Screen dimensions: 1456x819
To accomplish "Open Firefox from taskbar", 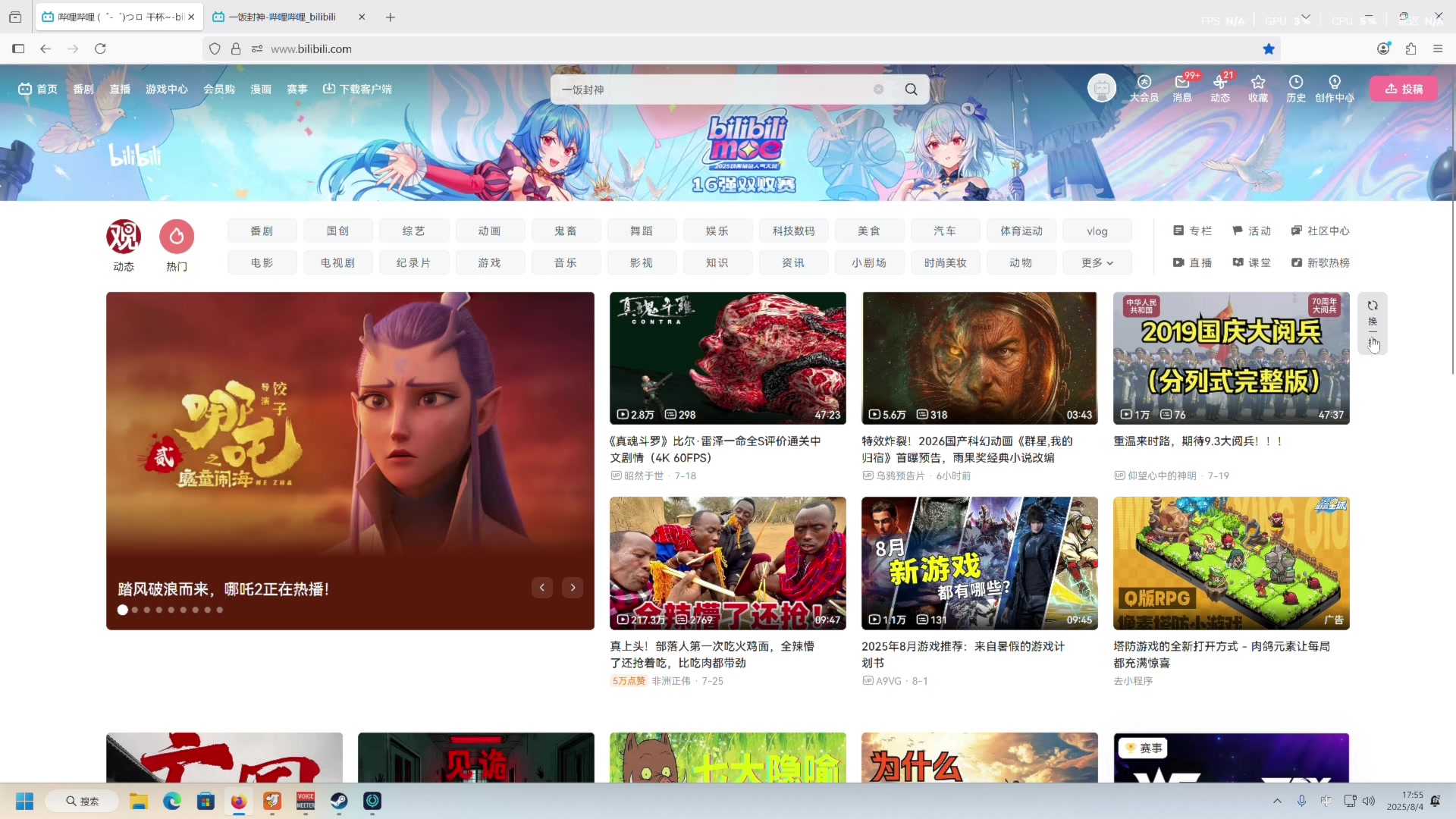I will [x=239, y=801].
